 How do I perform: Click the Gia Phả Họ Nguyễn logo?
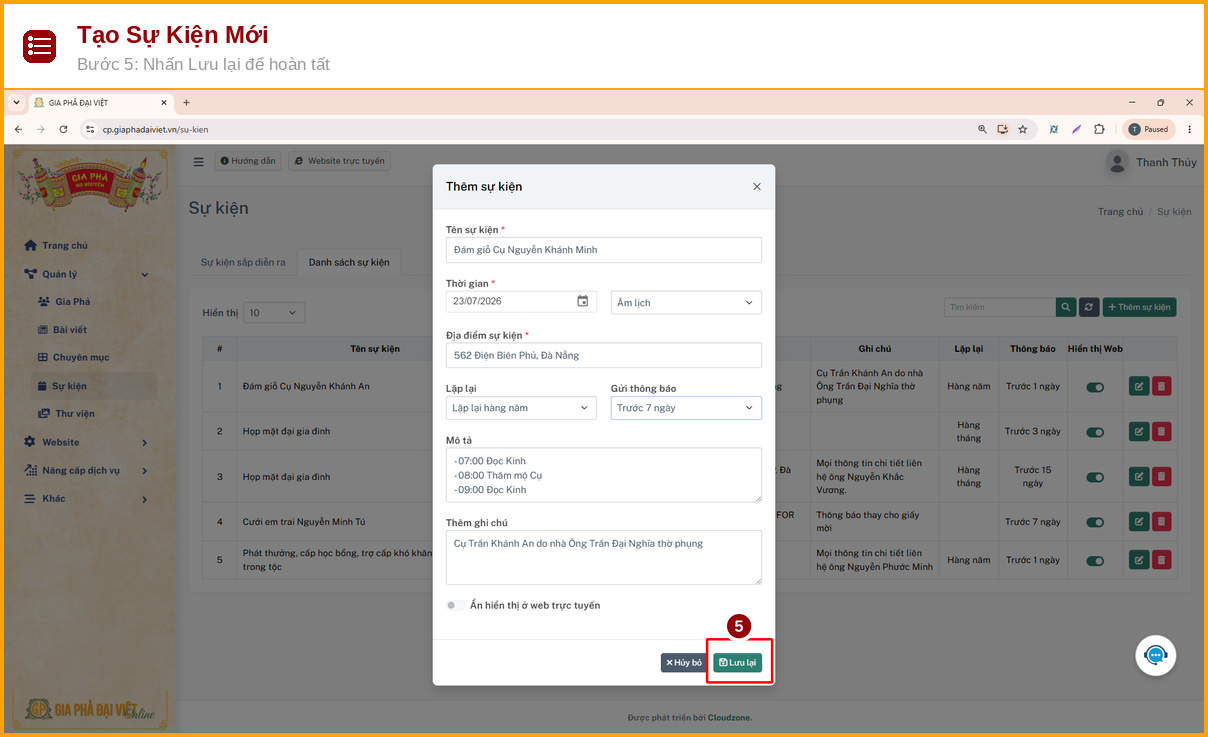pos(90,185)
